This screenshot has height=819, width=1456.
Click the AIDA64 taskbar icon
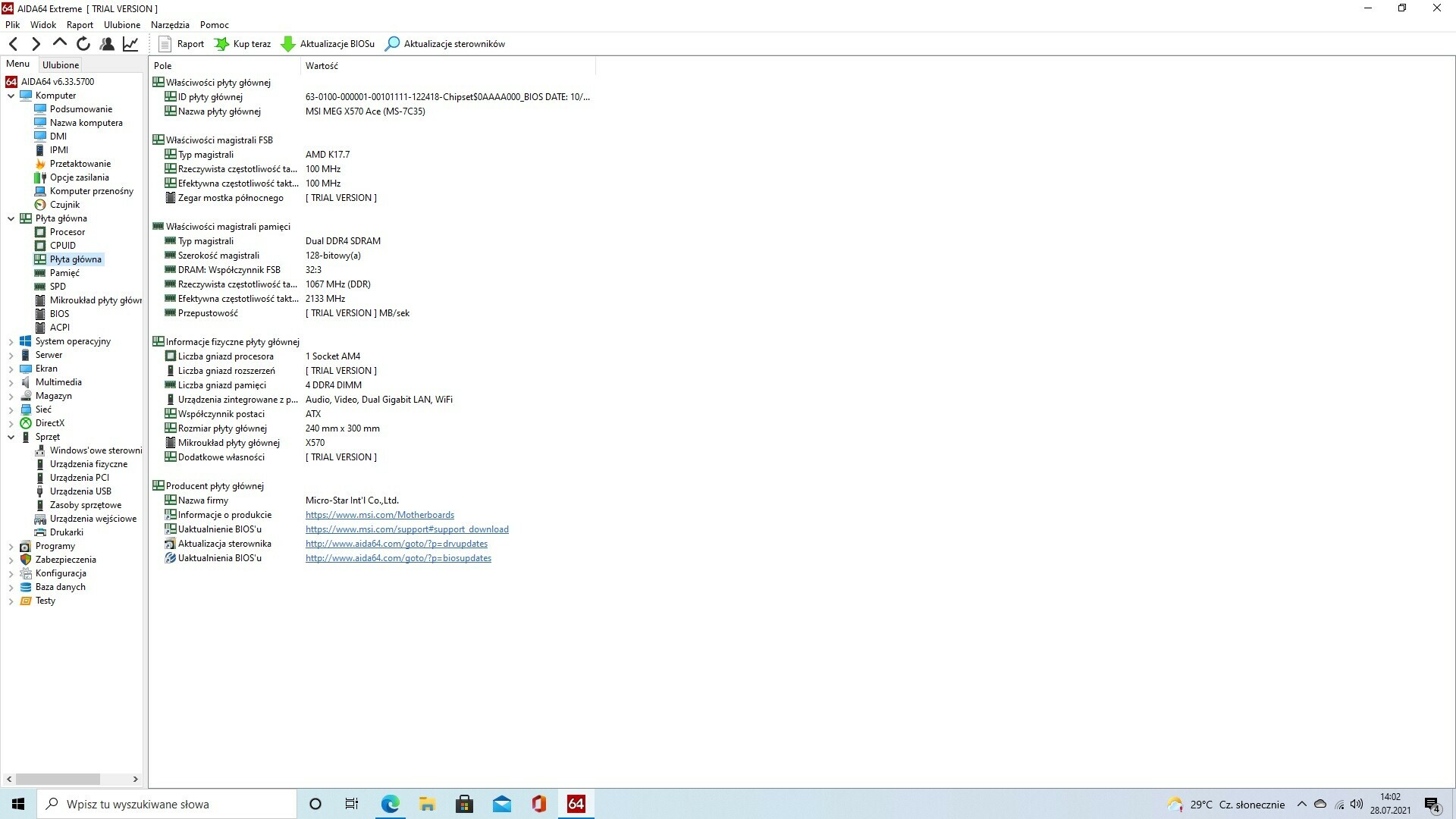pos(576,804)
